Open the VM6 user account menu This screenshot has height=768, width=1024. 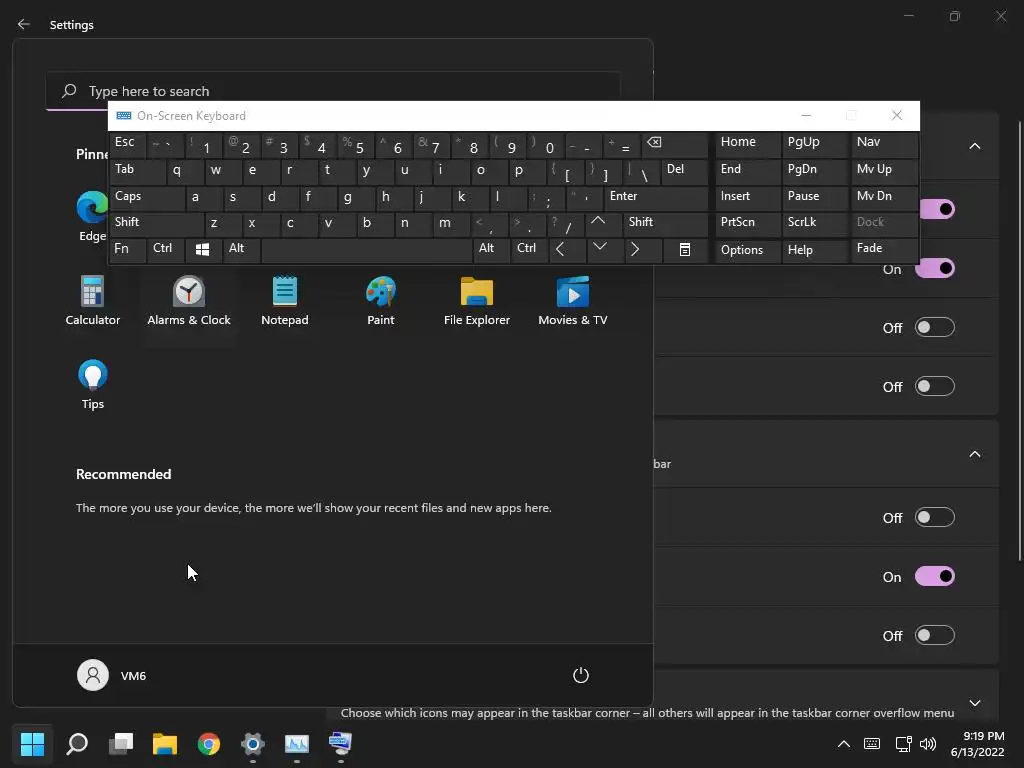112,675
